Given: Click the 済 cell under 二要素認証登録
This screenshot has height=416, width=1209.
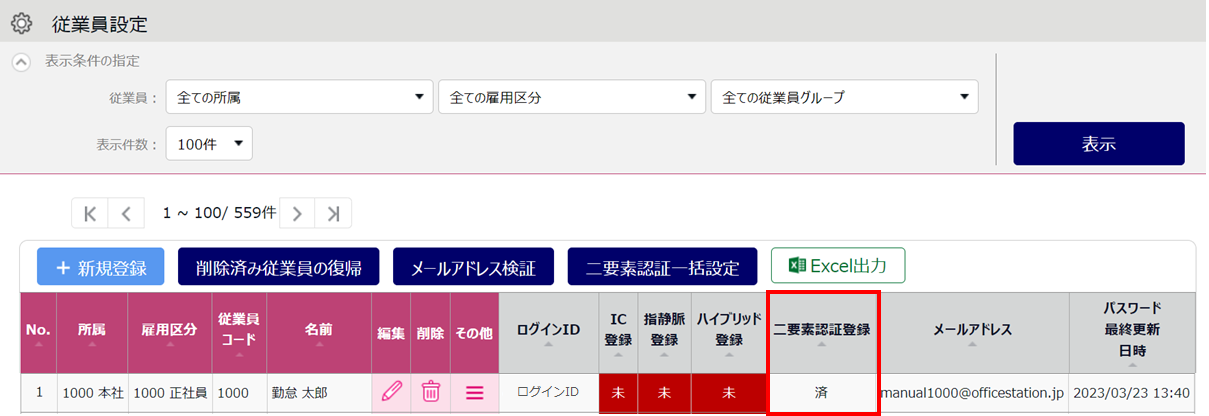Looking at the screenshot, I should [821, 392].
